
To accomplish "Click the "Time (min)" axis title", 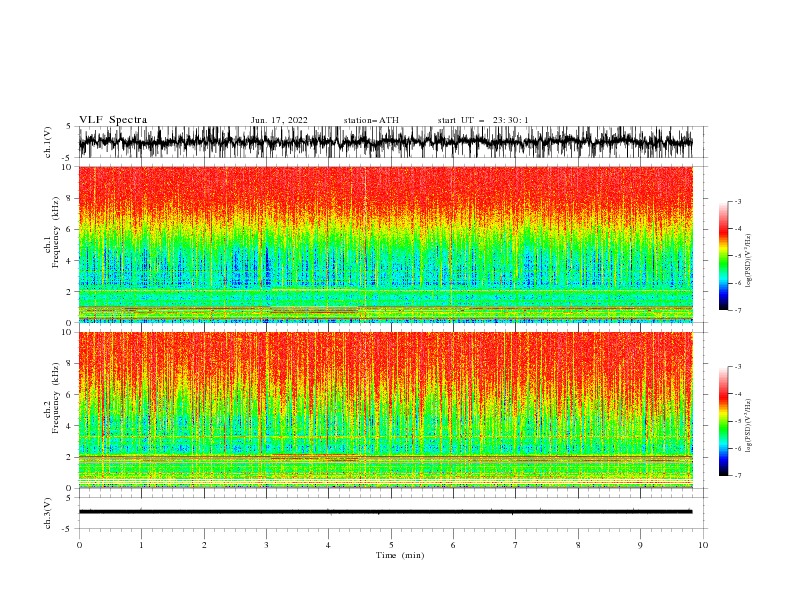I will point(400,555).
